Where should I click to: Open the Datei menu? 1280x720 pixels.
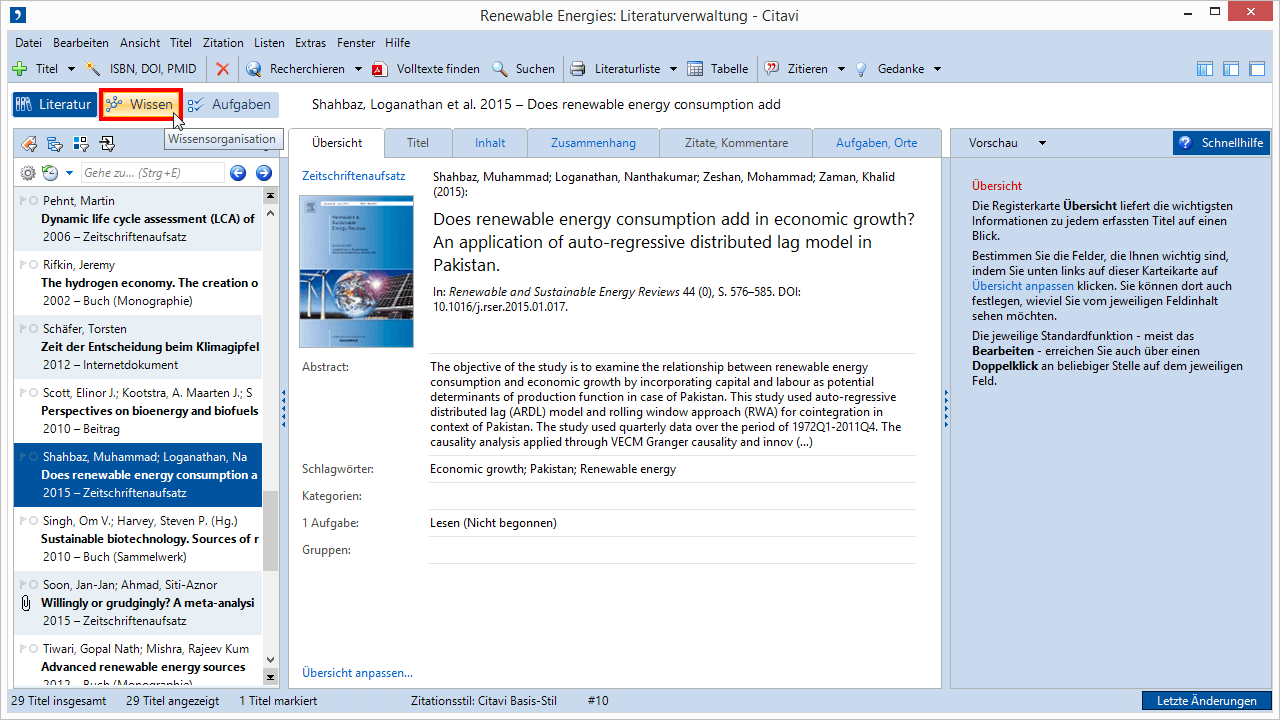[x=28, y=43]
